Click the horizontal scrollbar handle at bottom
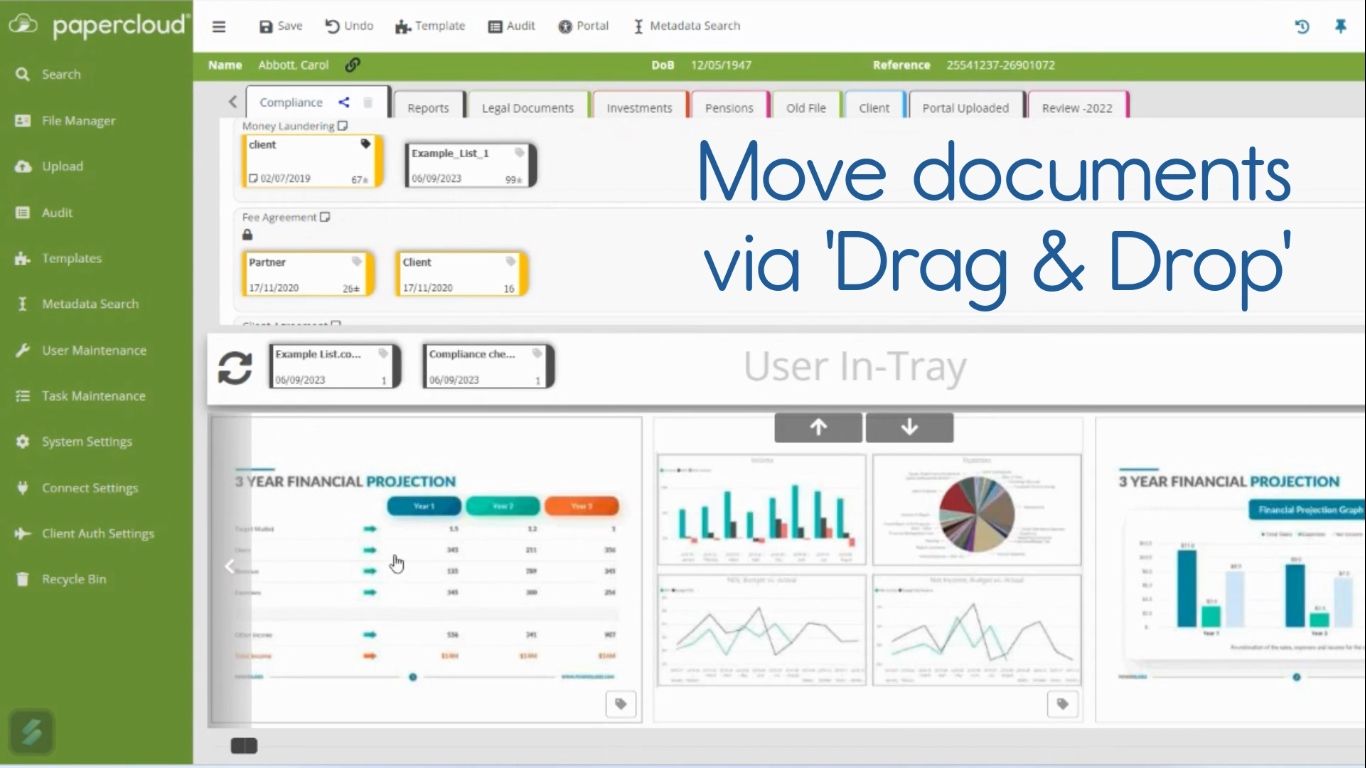 point(244,745)
